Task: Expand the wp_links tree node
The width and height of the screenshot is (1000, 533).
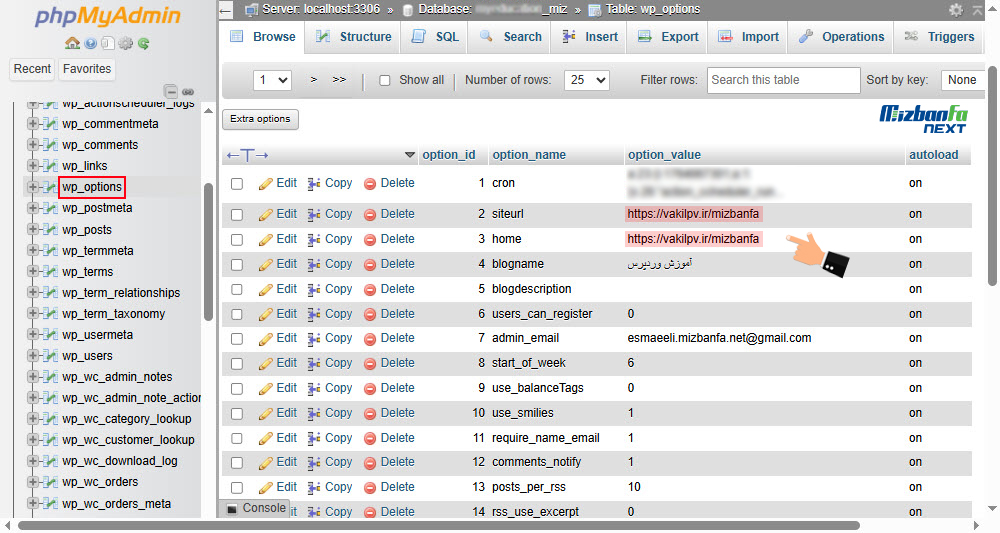Action: (x=33, y=166)
